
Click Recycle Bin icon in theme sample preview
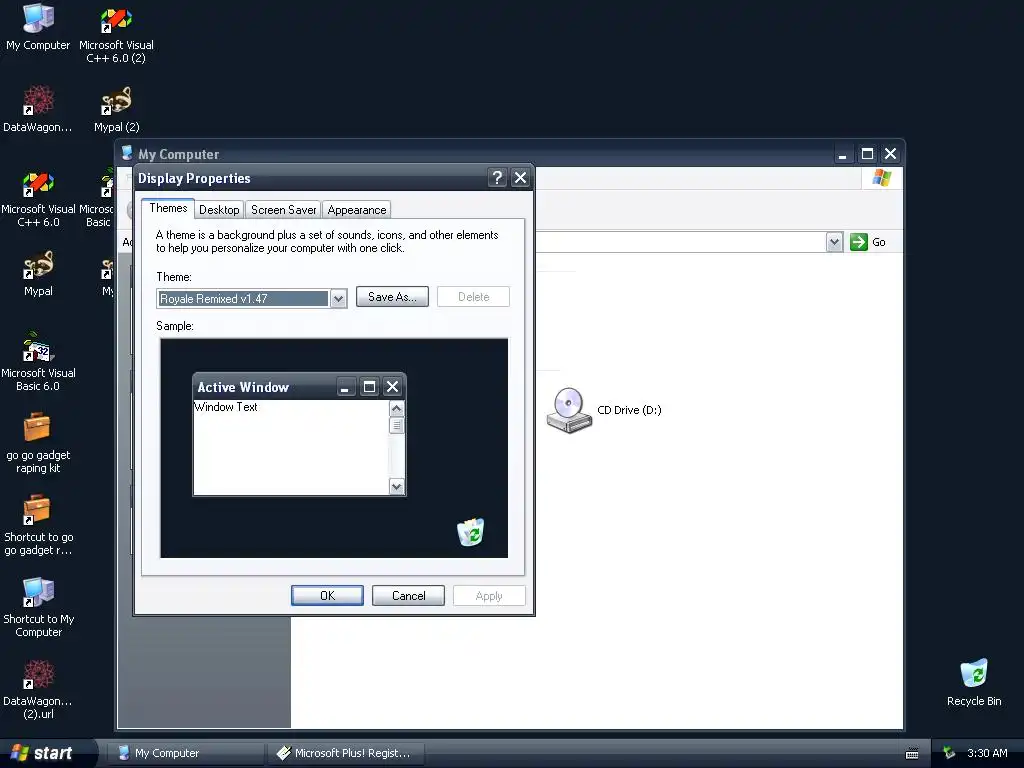coord(470,532)
